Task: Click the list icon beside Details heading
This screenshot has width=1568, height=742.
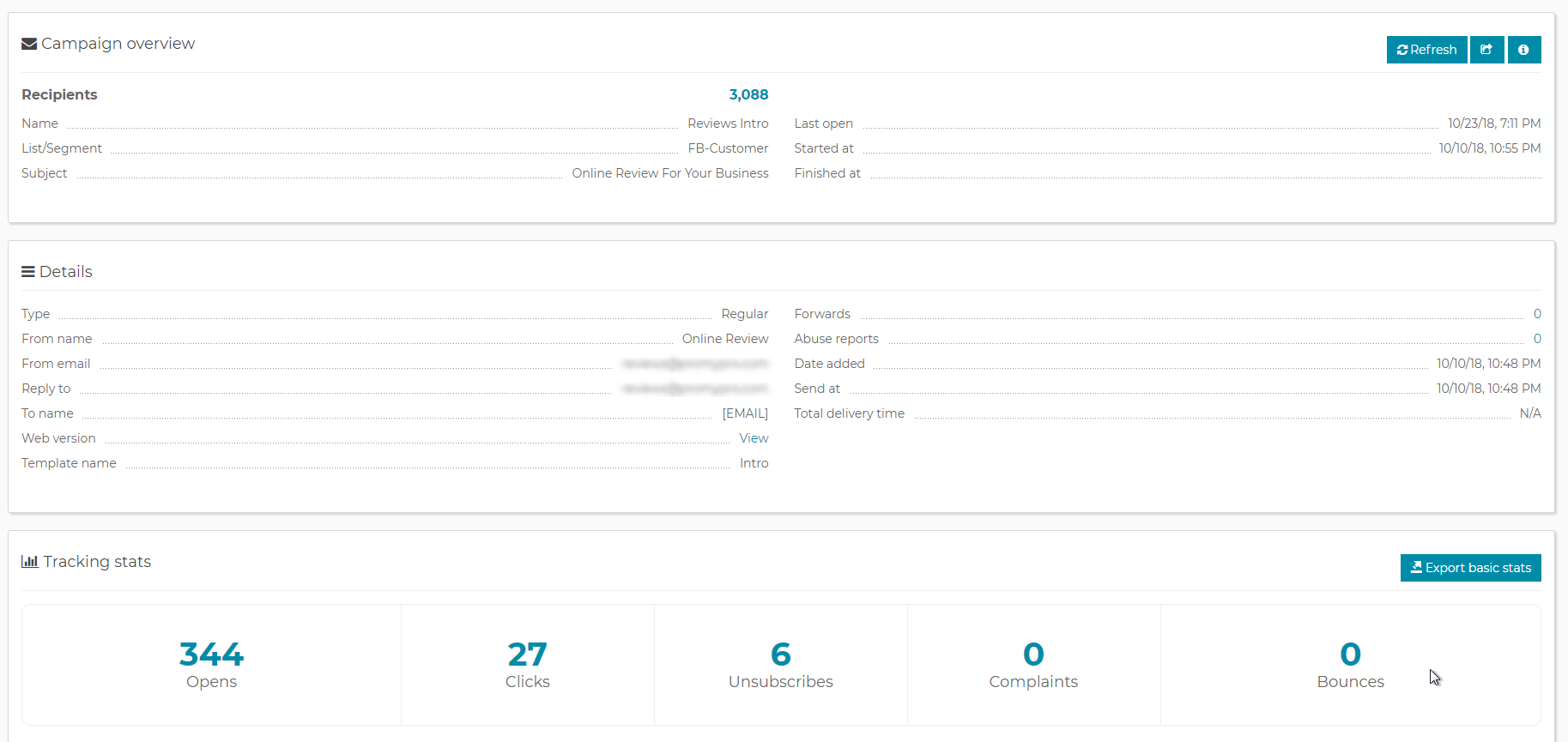Action: [x=28, y=272]
